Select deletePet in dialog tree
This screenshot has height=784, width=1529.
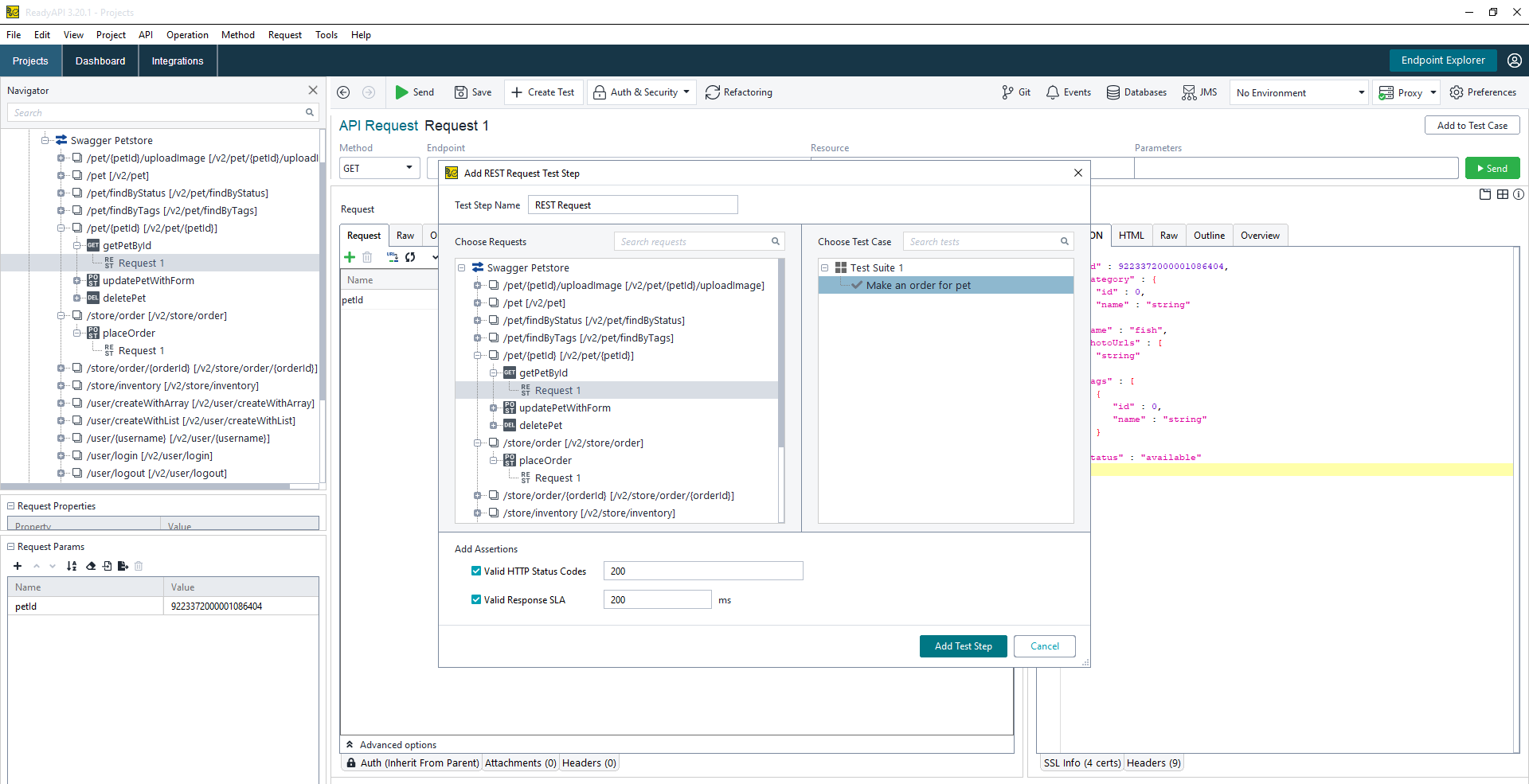pyautogui.click(x=541, y=426)
